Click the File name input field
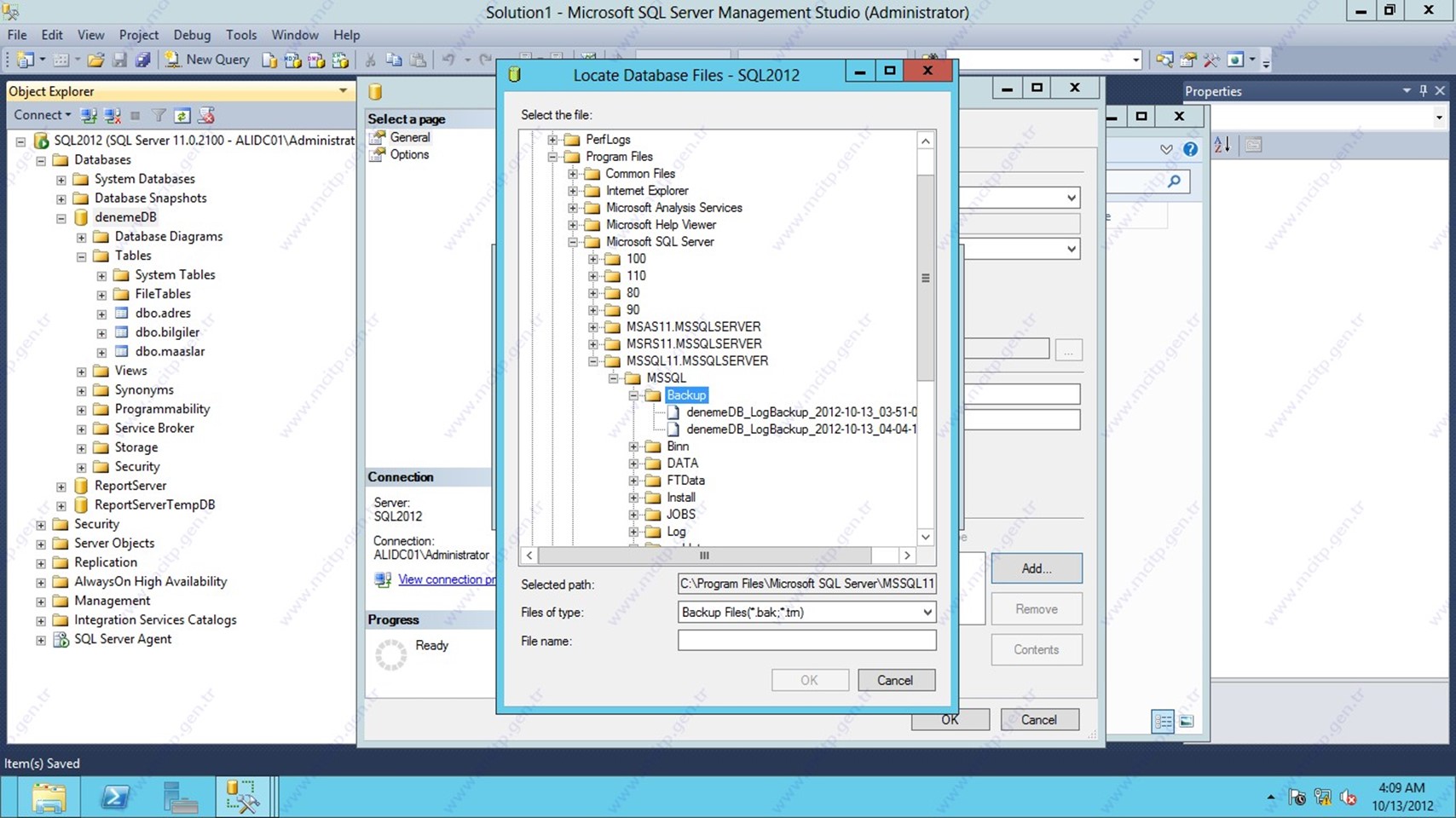 [806, 640]
